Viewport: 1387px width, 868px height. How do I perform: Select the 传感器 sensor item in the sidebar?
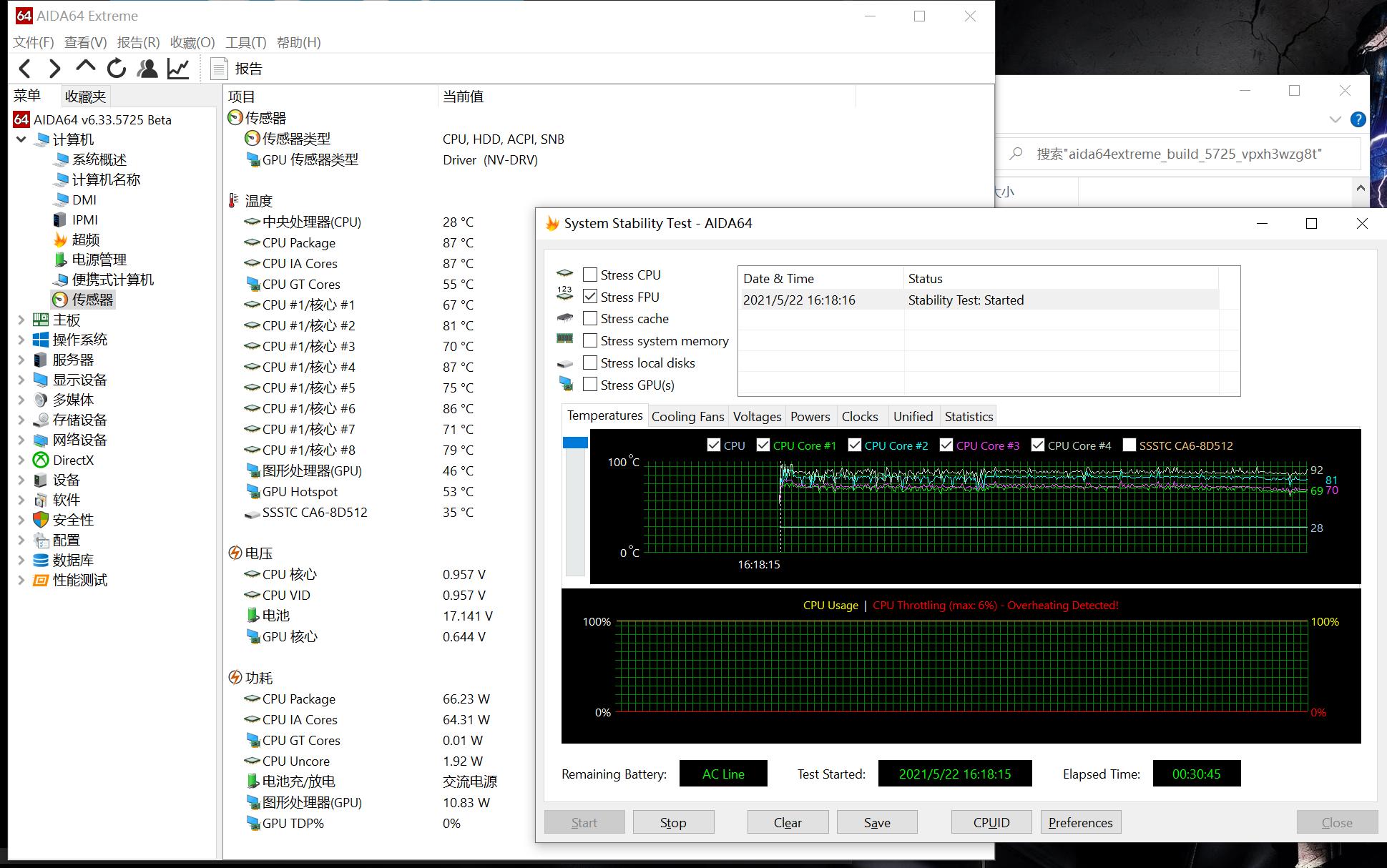pos(92,300)
